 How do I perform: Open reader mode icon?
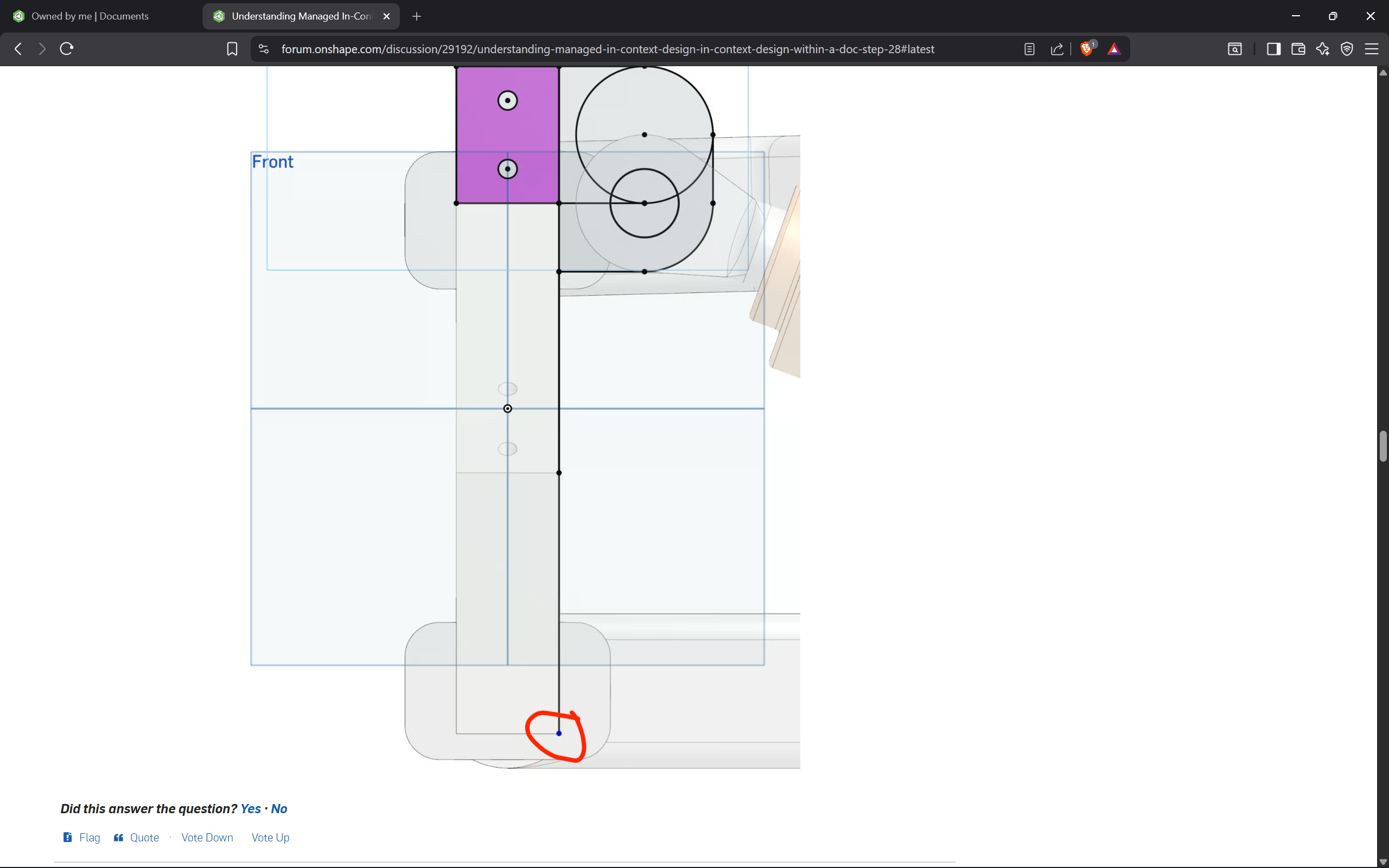[x=1029, y=49]
